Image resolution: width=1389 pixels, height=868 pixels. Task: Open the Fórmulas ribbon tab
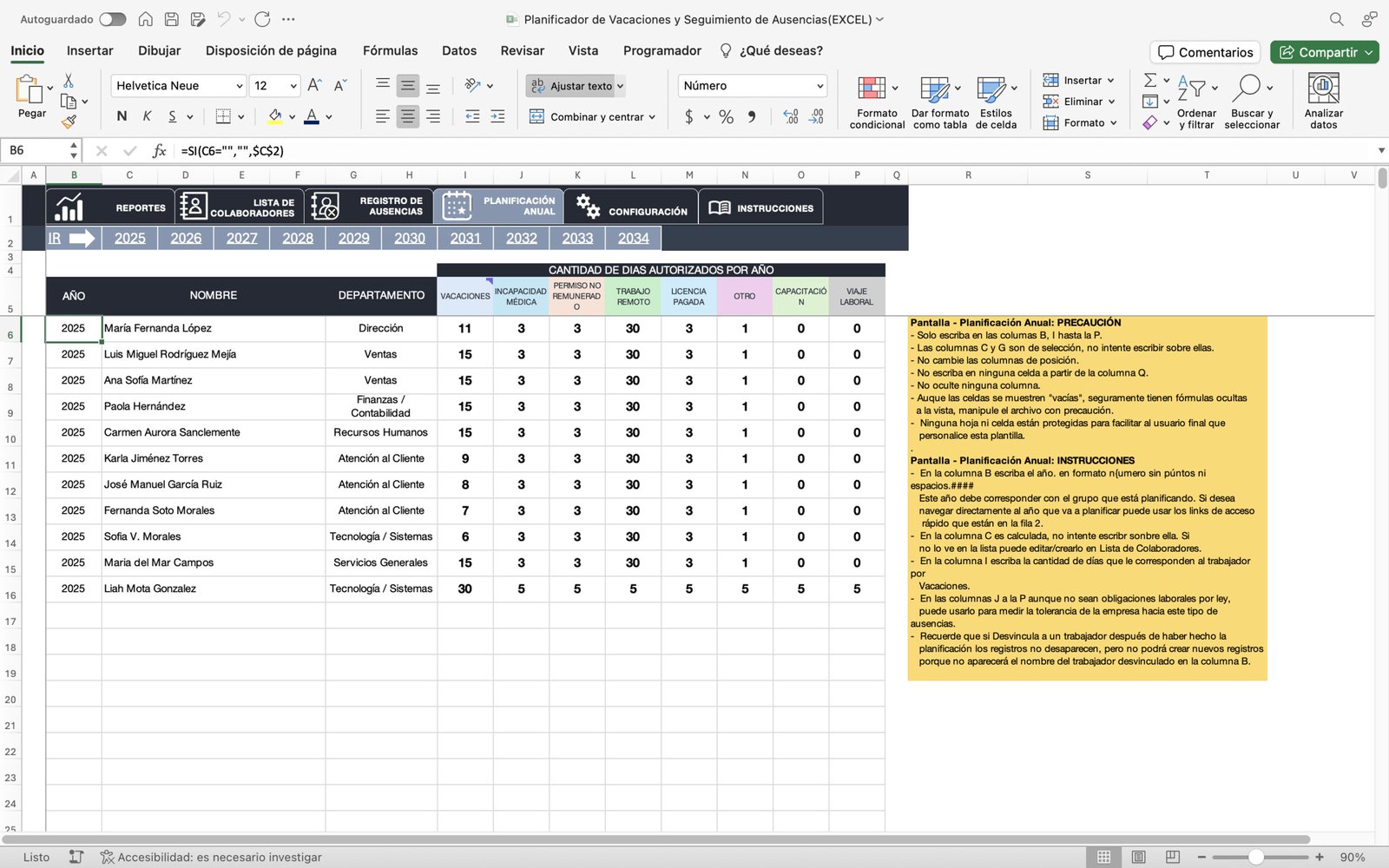point(390,50)
